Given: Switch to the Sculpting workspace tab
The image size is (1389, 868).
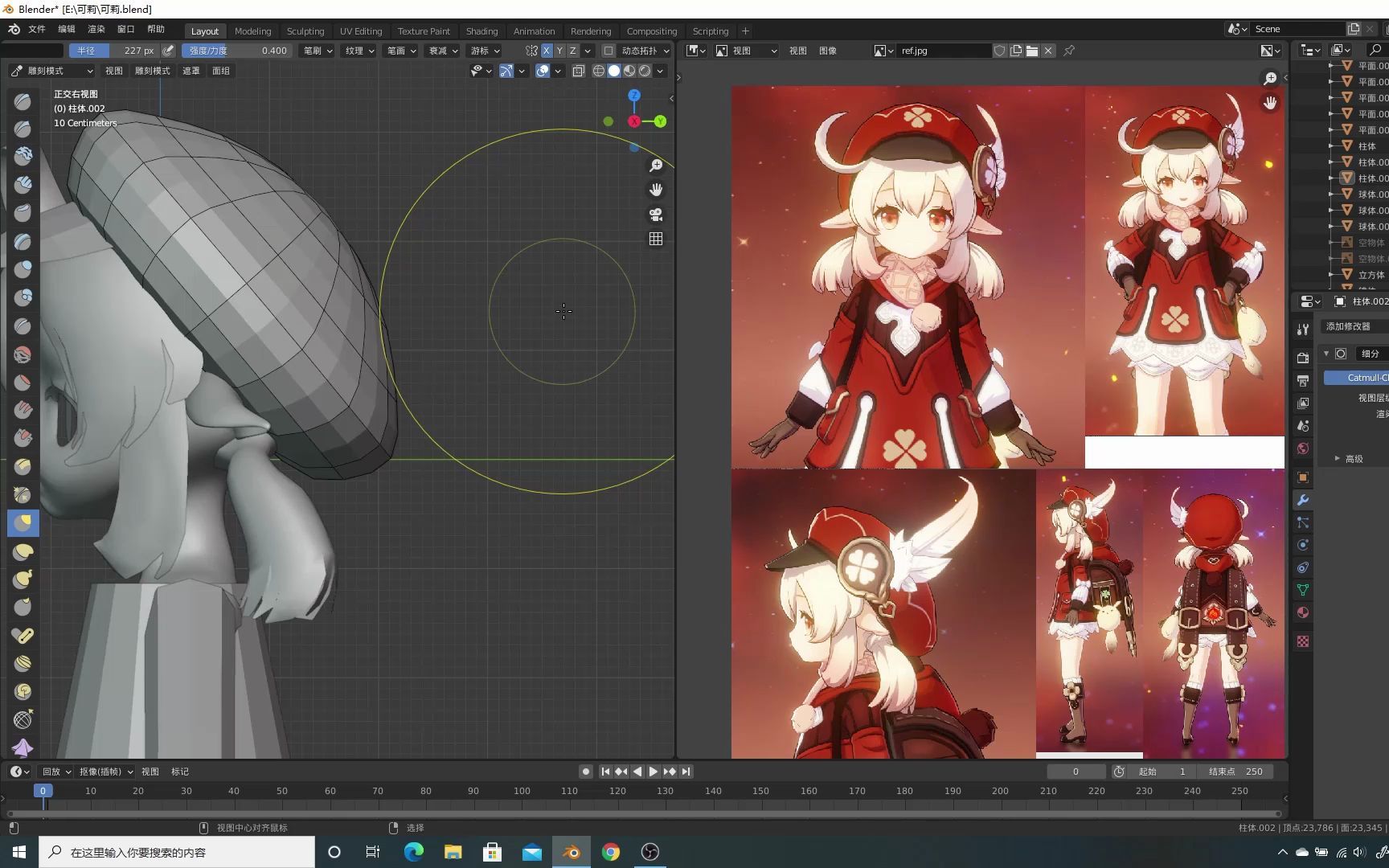Looking at the screenshot, I should [x=305, y=31].
